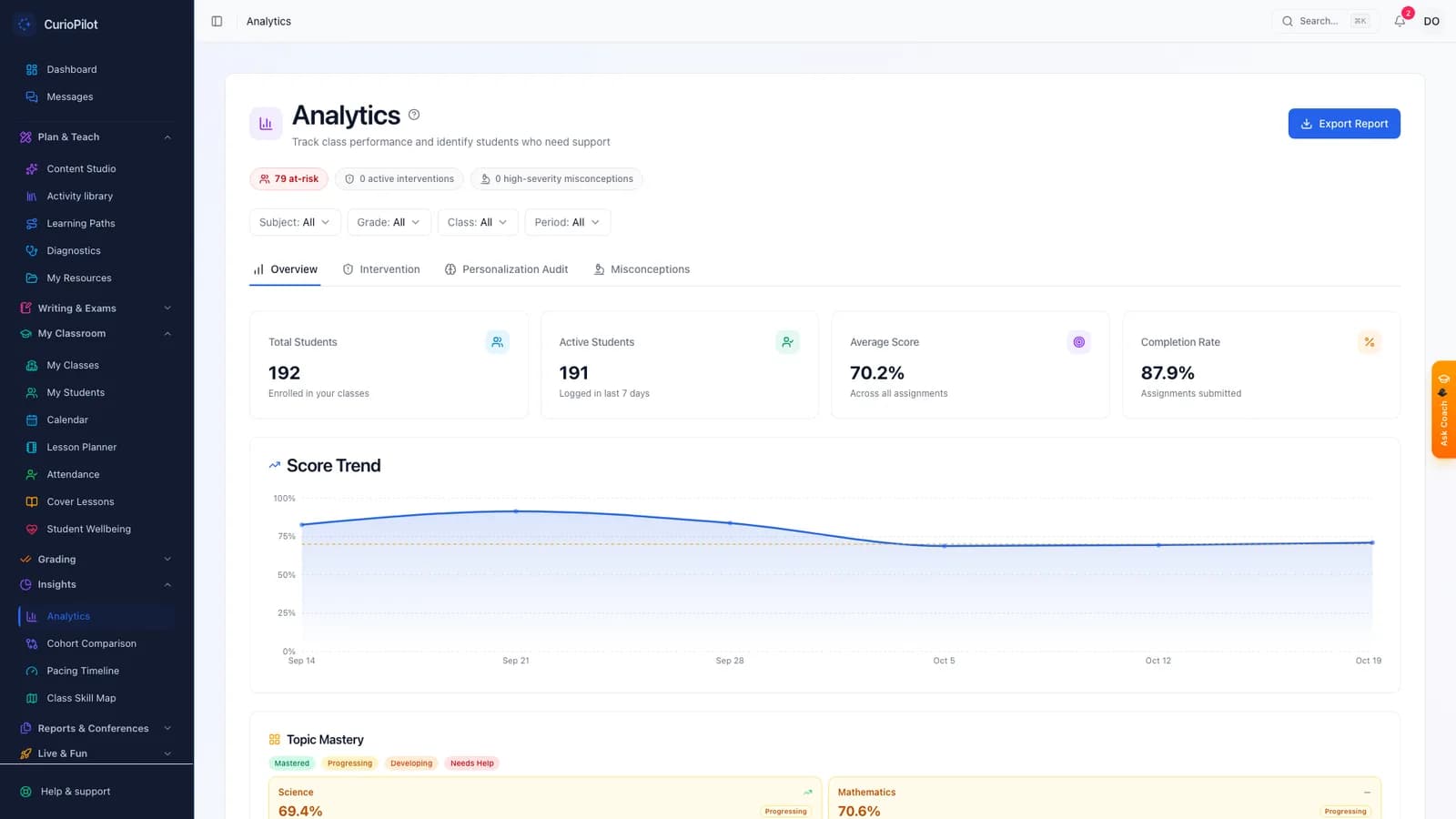The image size is (1456, 819).
Task: Toggle the sidebar collapse icon
Action: point(217,21)
